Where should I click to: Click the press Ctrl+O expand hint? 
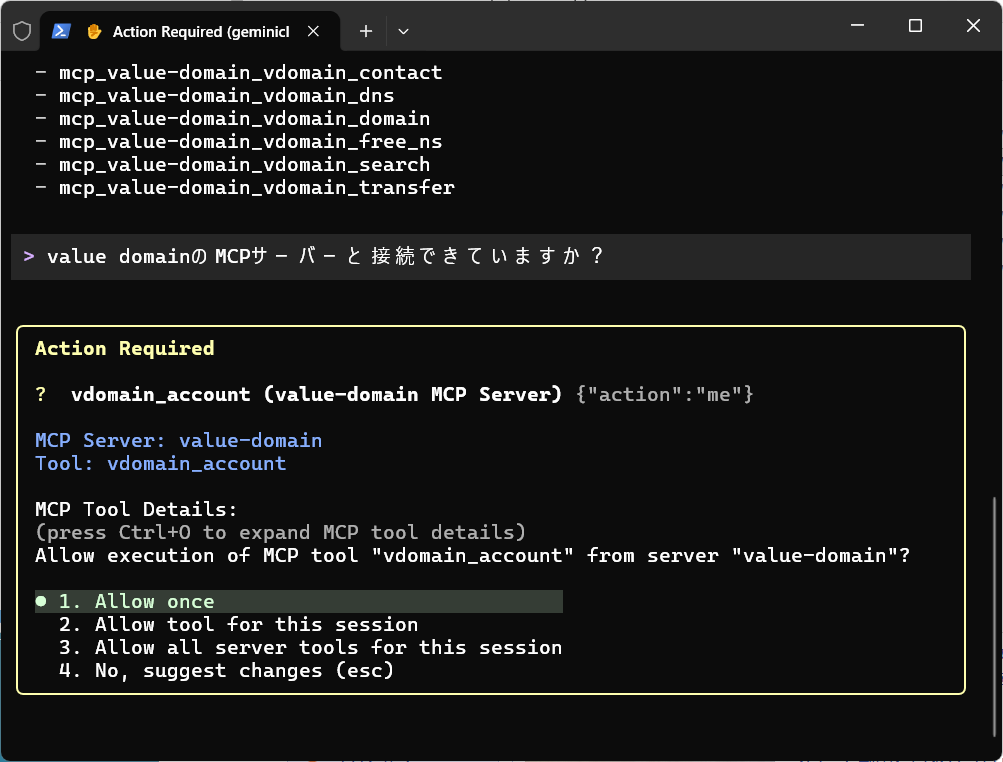click(x=281, y=532)
